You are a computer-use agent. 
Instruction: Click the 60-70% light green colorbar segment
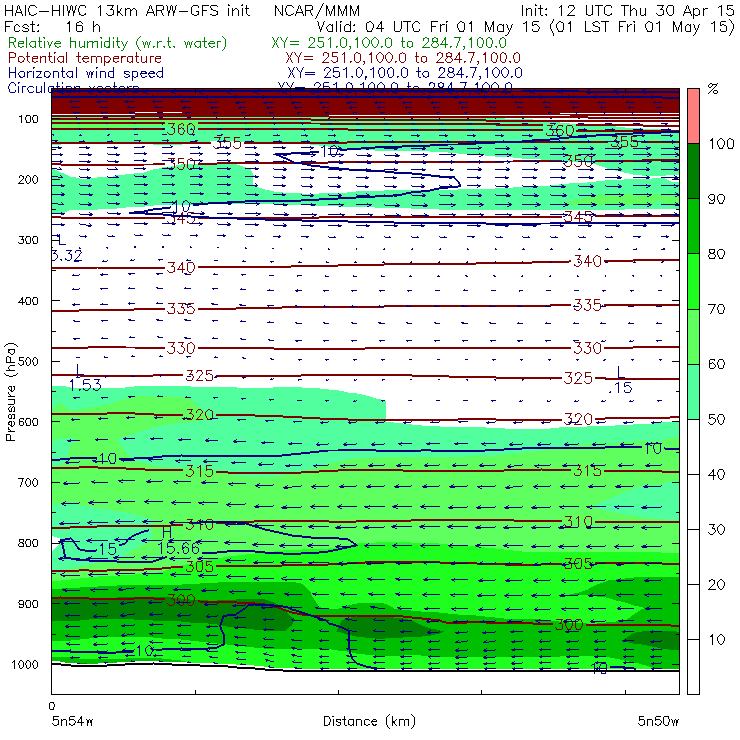click(693, 336)
